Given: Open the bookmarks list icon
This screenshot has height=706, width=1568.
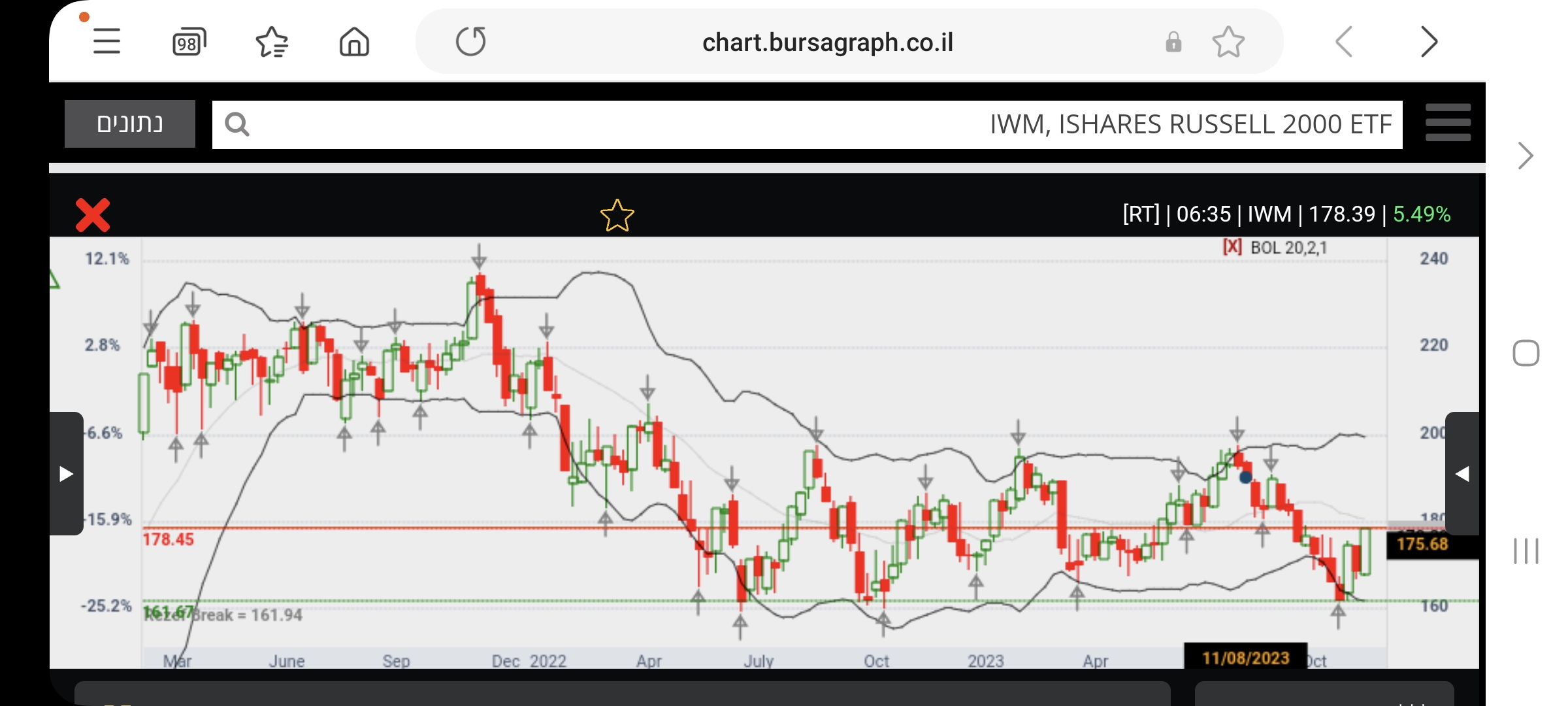Looking at the screenshot, I should tap(272, 42).
